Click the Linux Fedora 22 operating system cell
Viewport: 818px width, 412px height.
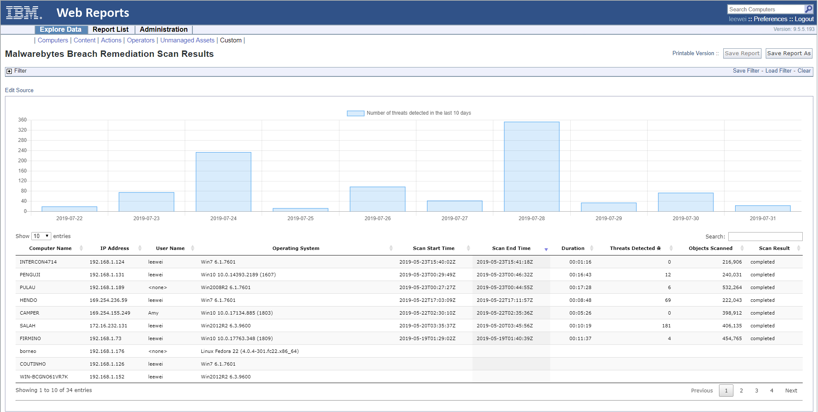click(250, 352)
